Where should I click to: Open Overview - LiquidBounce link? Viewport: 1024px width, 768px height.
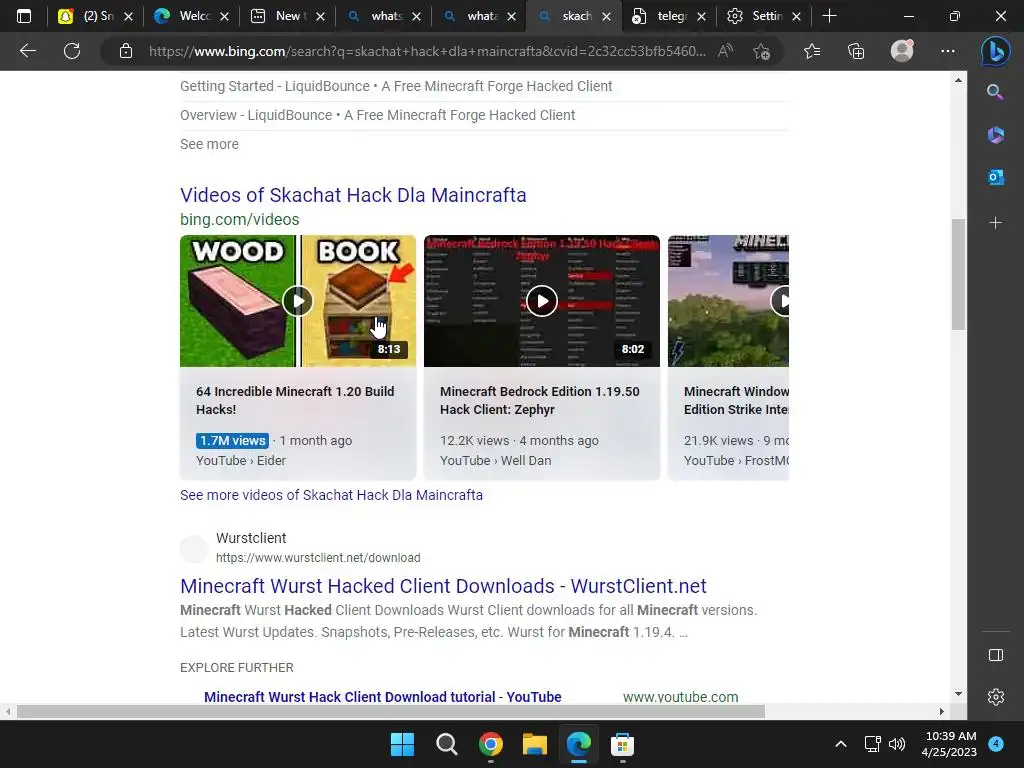[x=377, y=115]
